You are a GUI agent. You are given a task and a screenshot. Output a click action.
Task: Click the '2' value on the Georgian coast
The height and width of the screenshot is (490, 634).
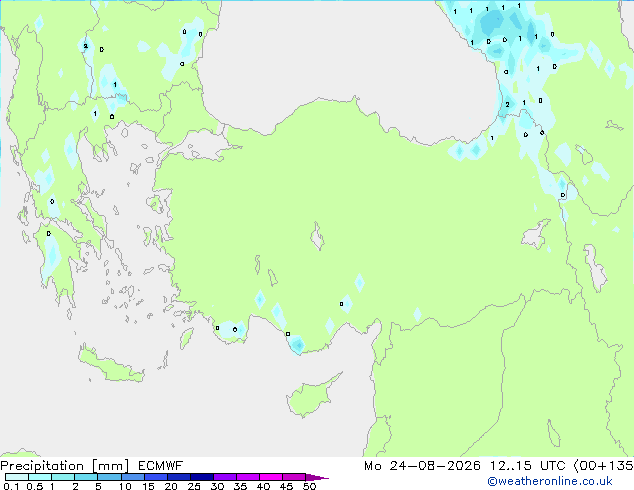[x=507, y=105]
